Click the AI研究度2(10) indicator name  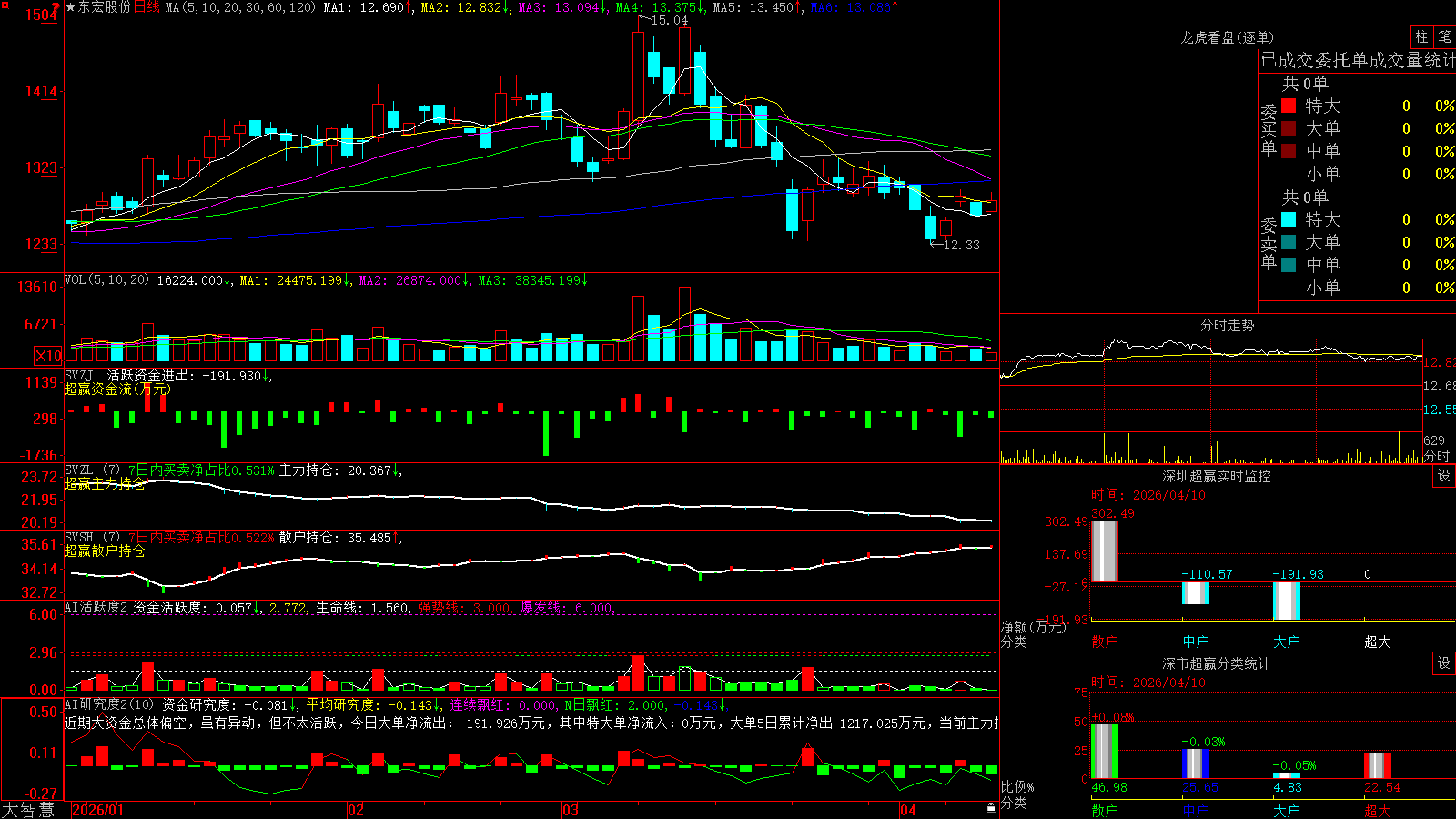(110, 704)
